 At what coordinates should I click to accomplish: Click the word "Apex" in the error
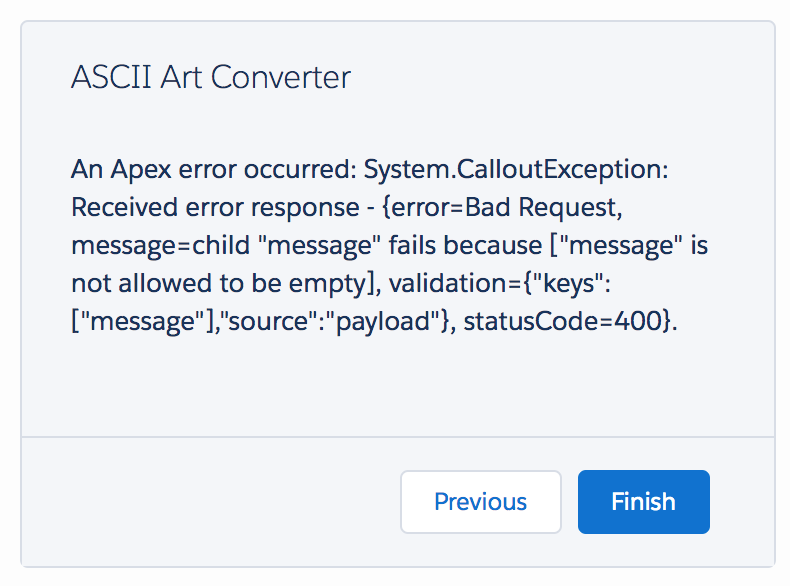(x=136, y=170)
